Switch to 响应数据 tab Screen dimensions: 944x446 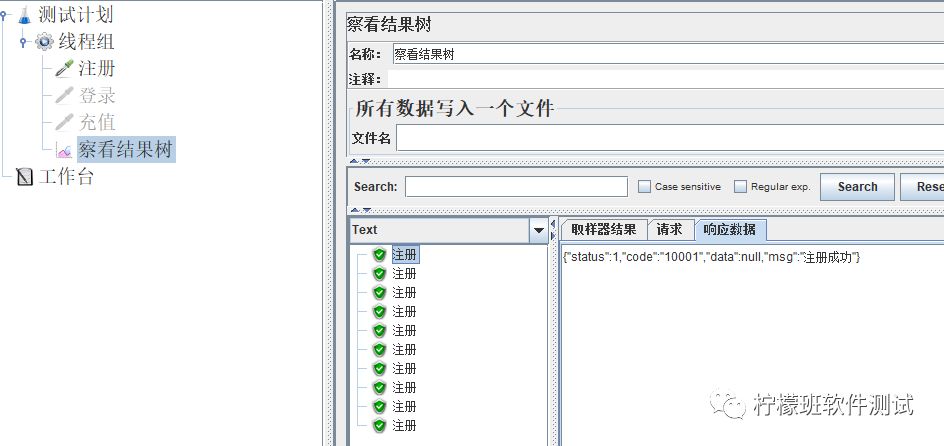(x=730, y=229)
